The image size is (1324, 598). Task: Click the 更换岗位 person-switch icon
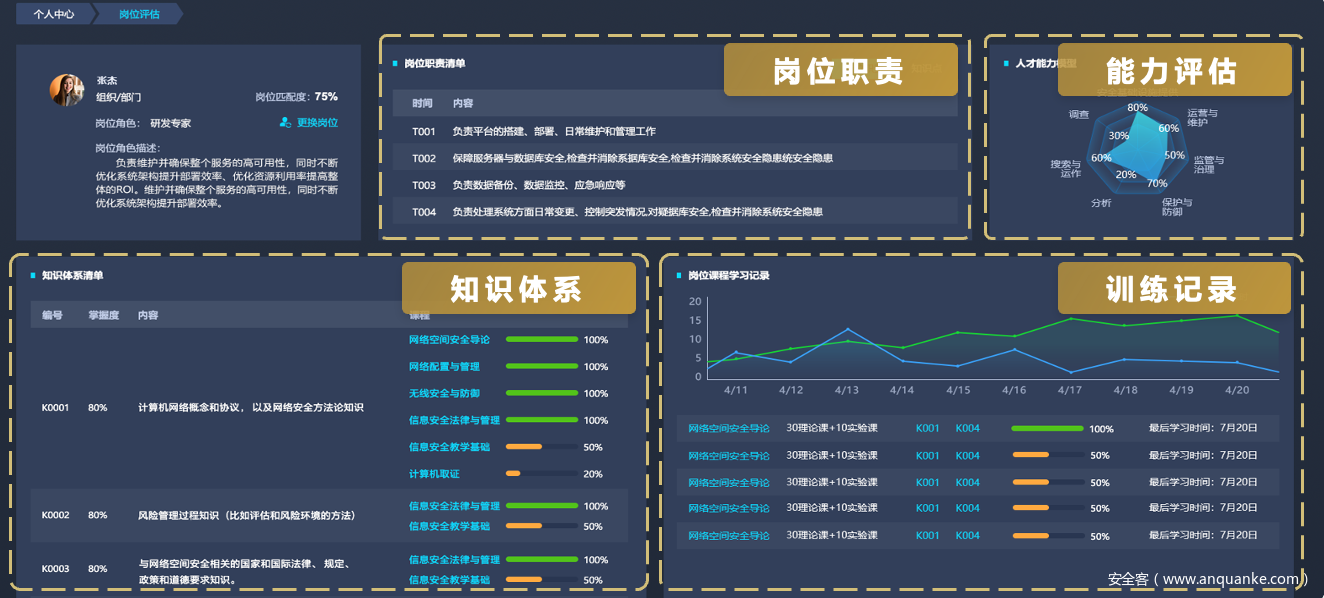pyautogui.click(x=286, y=123)
